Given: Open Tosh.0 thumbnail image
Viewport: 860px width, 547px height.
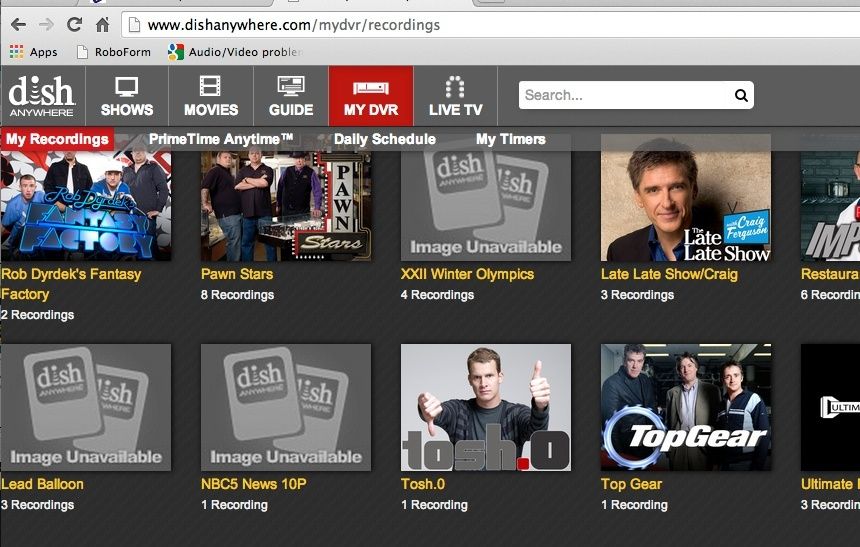Looking at the screenshot, I should pos(486,407).
